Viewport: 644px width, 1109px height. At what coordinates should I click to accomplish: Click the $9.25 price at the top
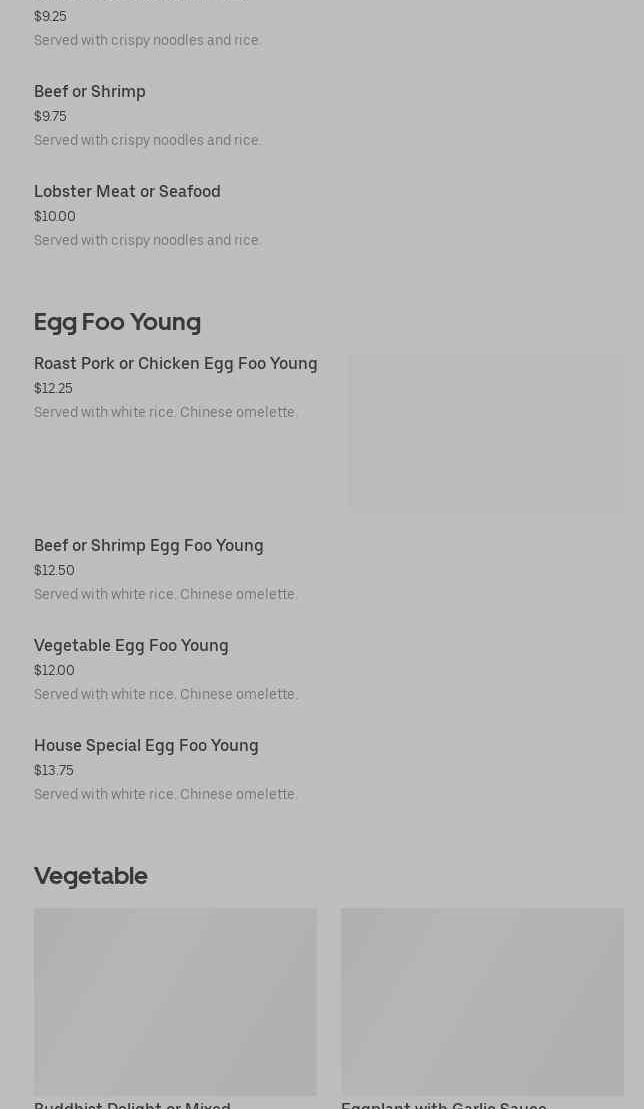click(x=50, y=17)
